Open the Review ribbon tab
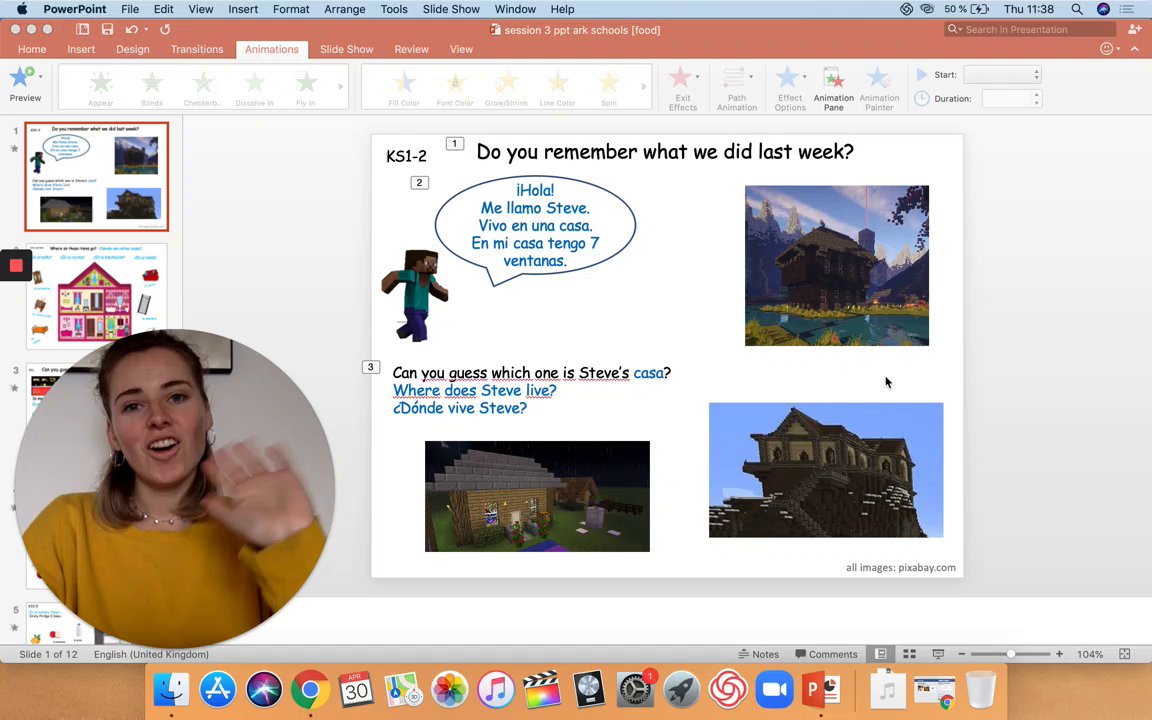The width and height of the screenshot is (1152, 720). (411, 49)
